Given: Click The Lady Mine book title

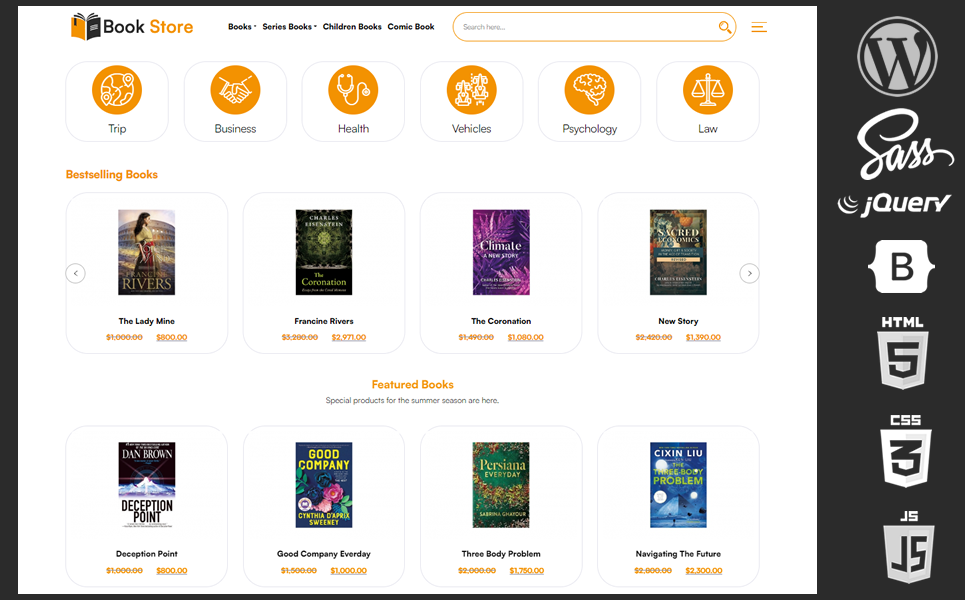Looking at the screenshot, I should [x=147, y=321].
